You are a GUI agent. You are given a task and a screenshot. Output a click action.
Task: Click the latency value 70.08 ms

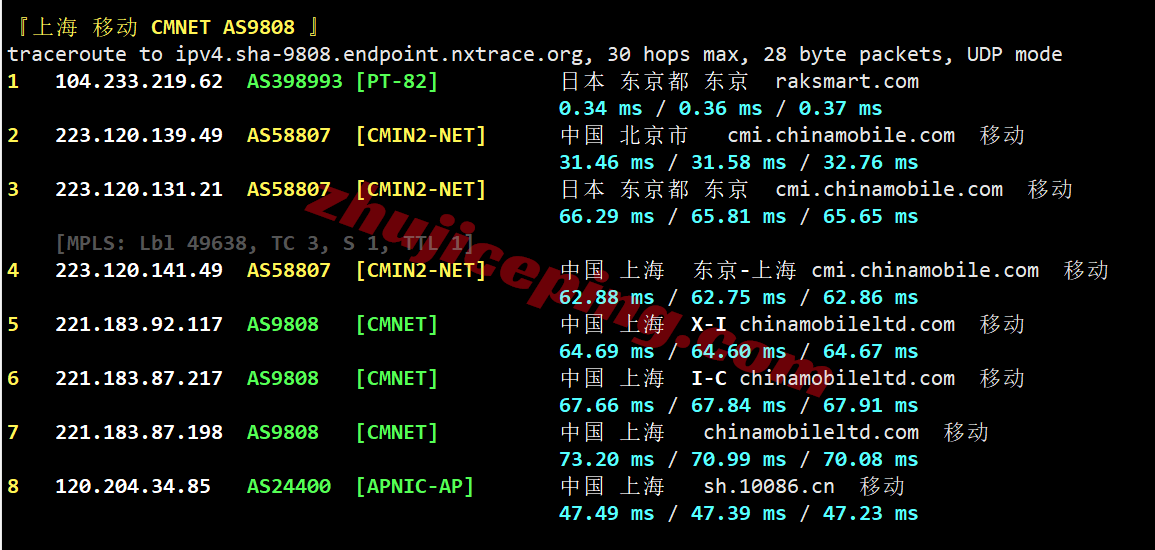tap(871, 459)
